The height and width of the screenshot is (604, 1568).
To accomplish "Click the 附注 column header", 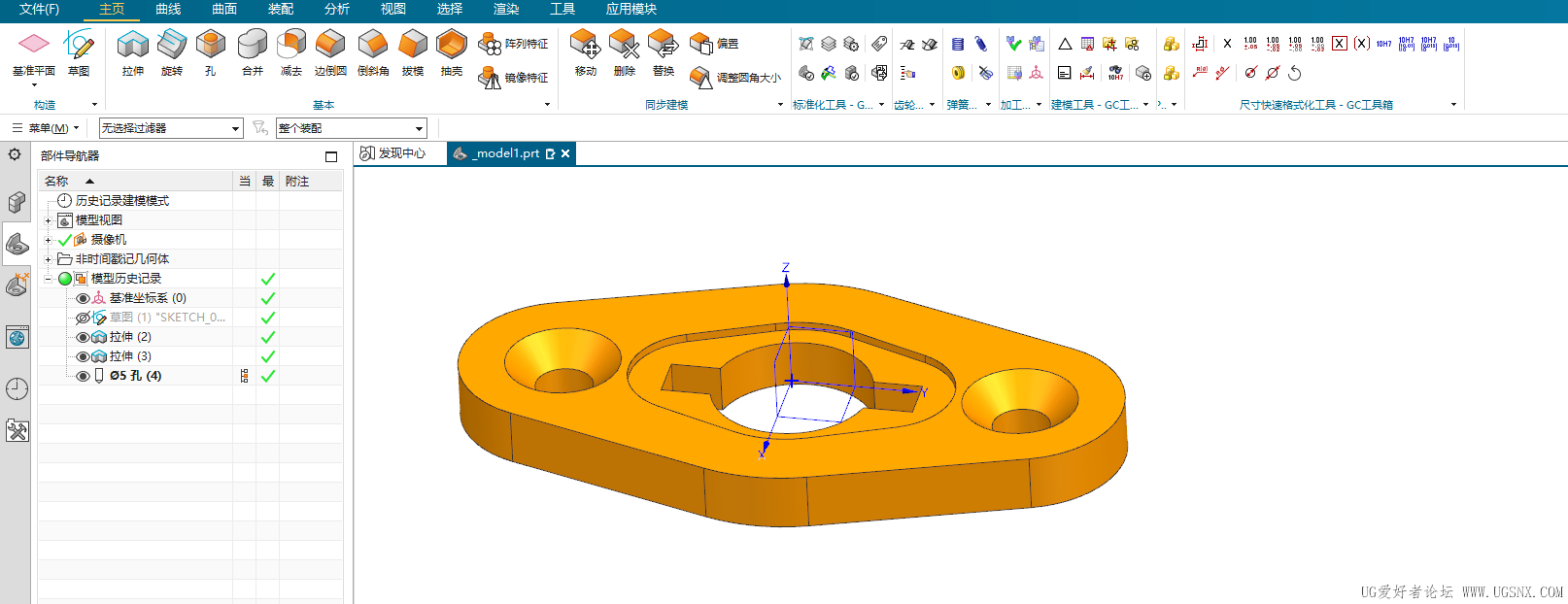I will click(311, 182).
